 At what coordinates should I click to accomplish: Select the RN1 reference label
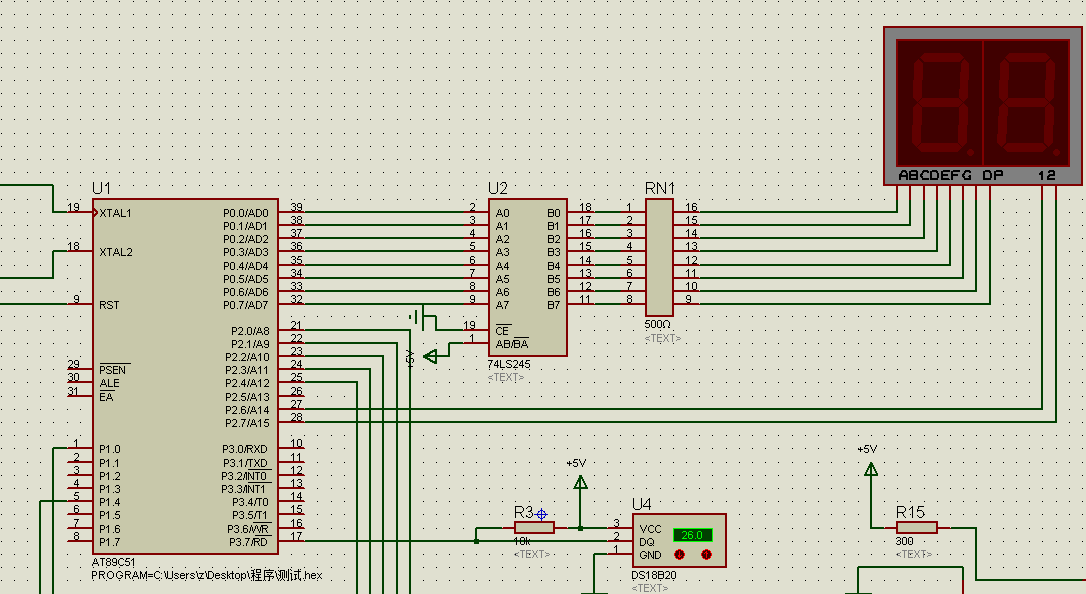[x=659, y=188]
